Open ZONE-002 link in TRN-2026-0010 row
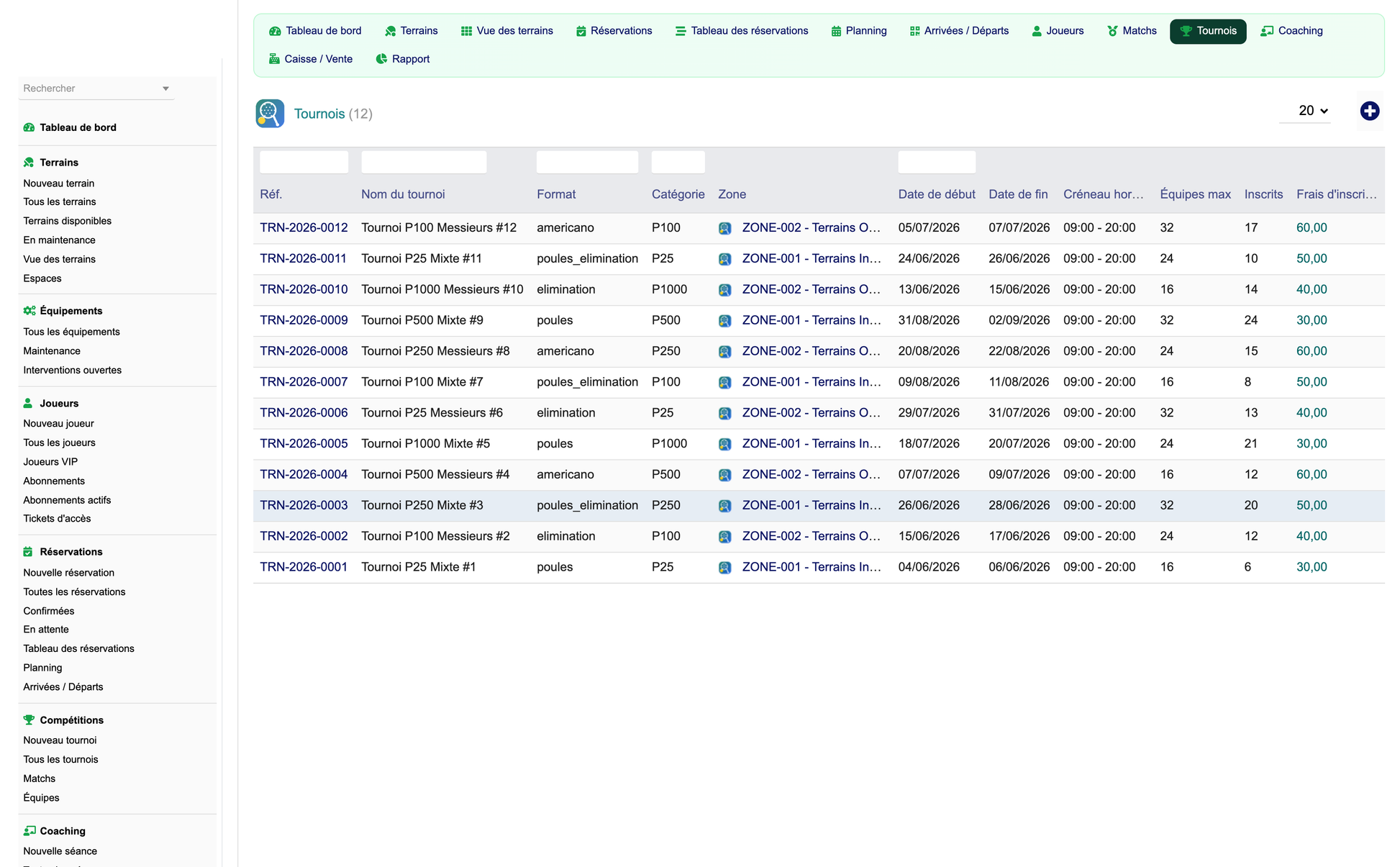1400x867 pixels. tap(812, 290)
